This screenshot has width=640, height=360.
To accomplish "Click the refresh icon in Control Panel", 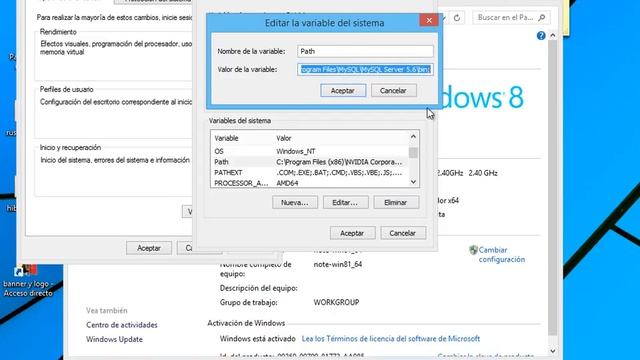I will (457, 18).
